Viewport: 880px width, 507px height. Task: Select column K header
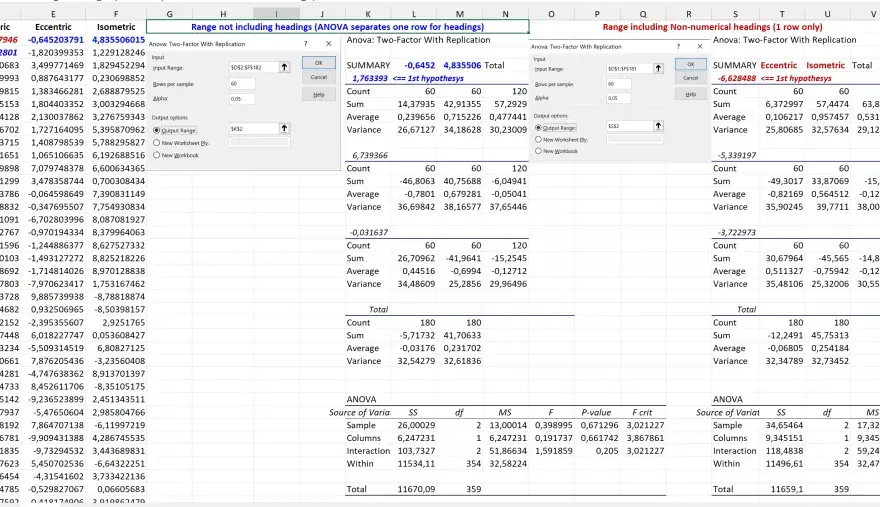pyautogui.click(x=368, y=14)
